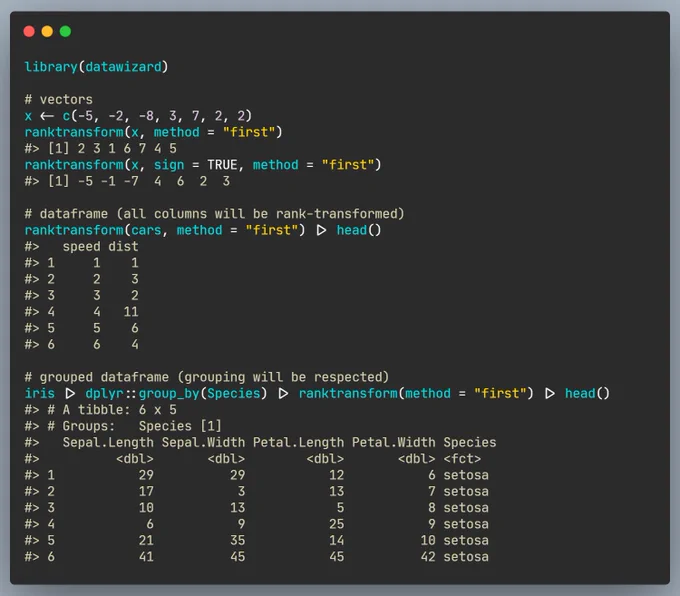The width and height of the screenshot is (680, 596).
Task: Click Sepal.Length value 17 in row 2
Action: (x=146, y=491)
